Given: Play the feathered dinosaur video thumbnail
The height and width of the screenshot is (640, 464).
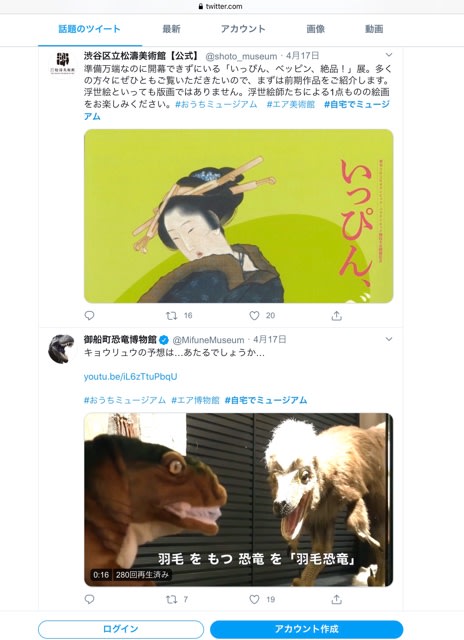Looking at the screenshot, I should click(x=238, y=500).
